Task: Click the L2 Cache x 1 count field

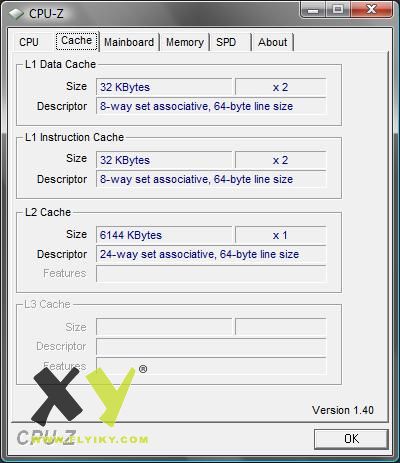Action: coord(280,235)
